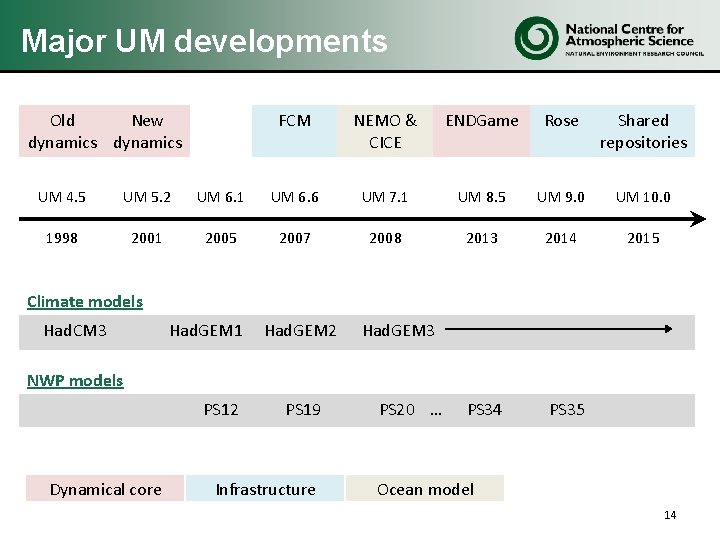Image resolution: width=720 pixels, height=540 pixels.
Task: Select the year '2014' on the timeline
Action: coord(561,238)
